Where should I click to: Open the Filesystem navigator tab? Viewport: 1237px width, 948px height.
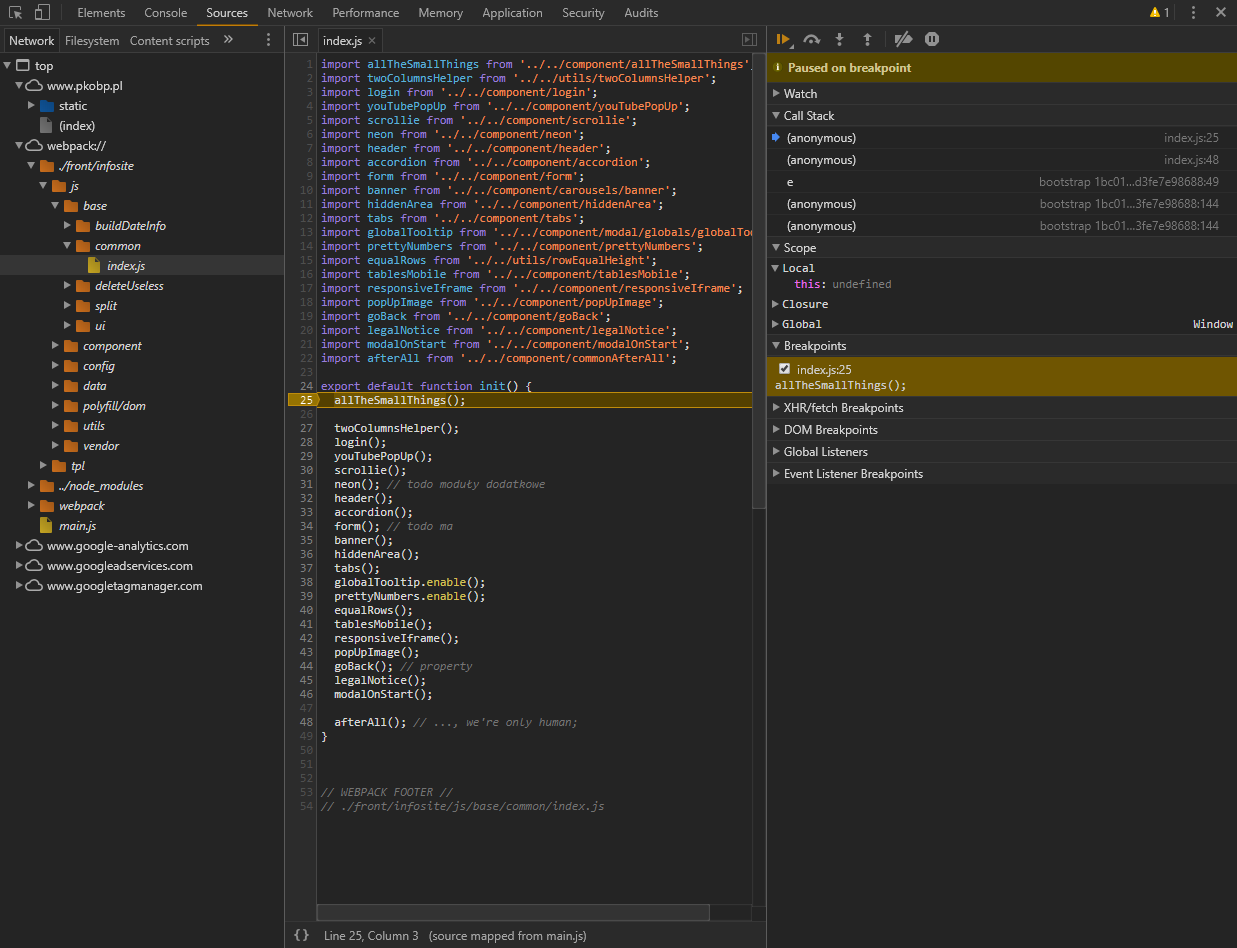(x=92, y=41)
